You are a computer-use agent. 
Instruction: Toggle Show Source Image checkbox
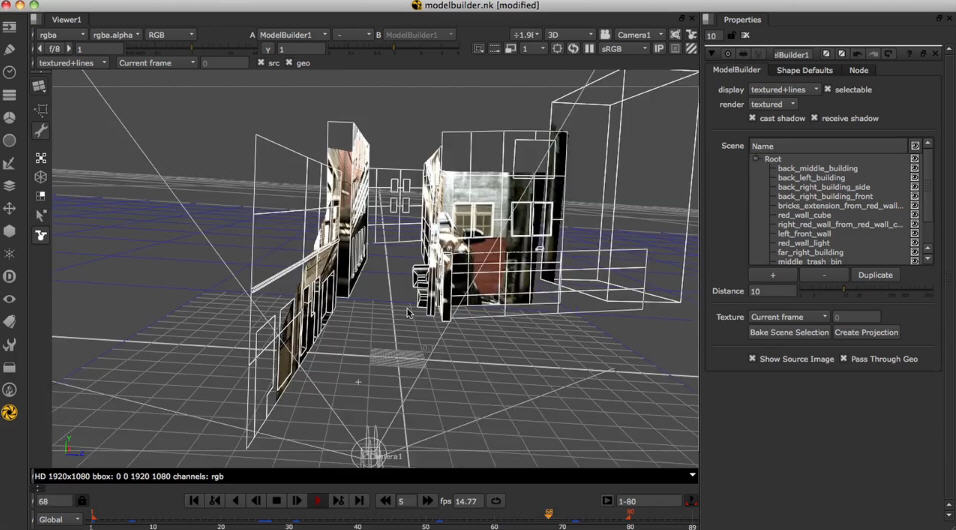coord(752,359)
